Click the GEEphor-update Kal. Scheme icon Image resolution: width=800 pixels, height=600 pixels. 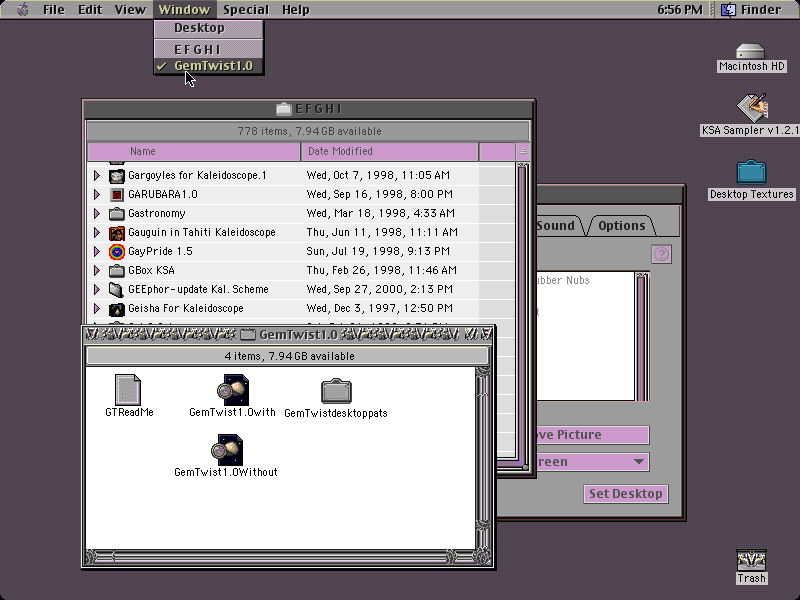(x=117, y=290)
